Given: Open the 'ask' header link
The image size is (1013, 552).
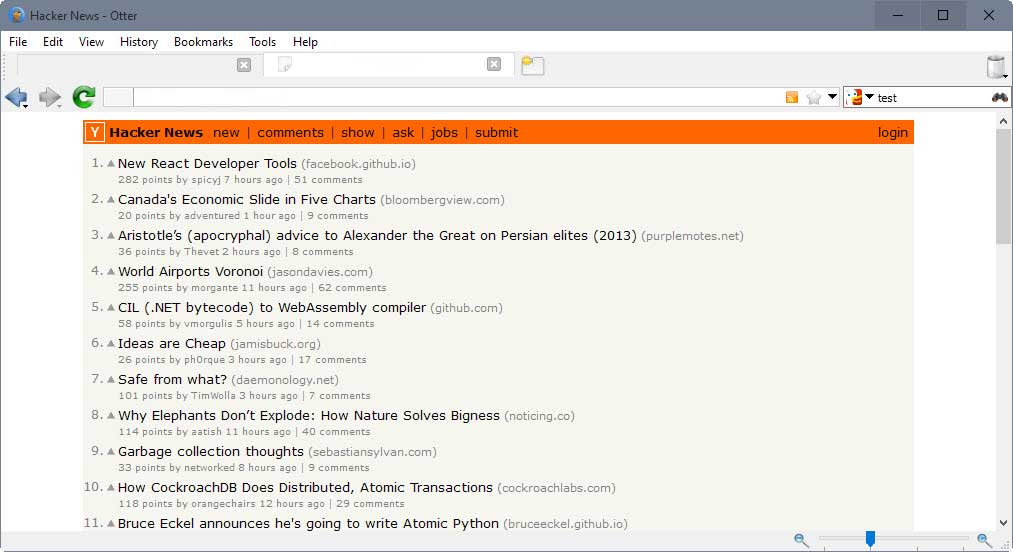Looking at the screenshot, I should [x=403, y=133].
